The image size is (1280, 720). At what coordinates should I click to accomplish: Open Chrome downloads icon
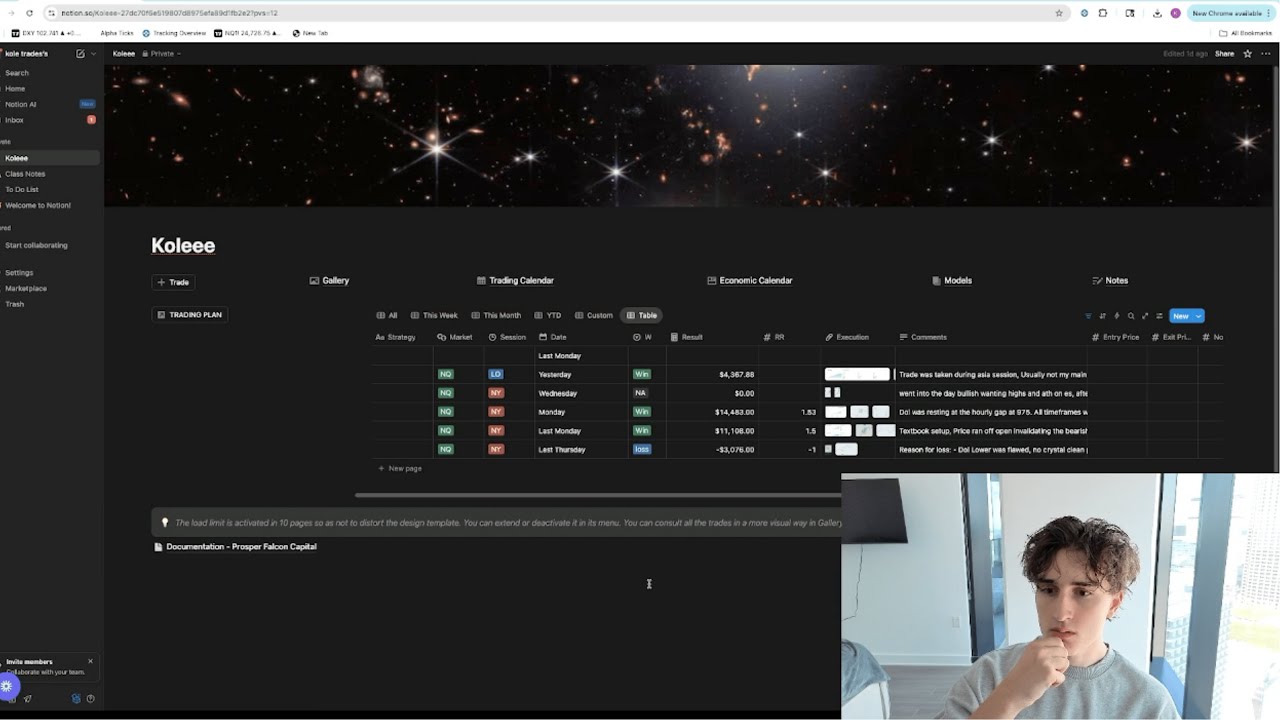[1157, 13]
